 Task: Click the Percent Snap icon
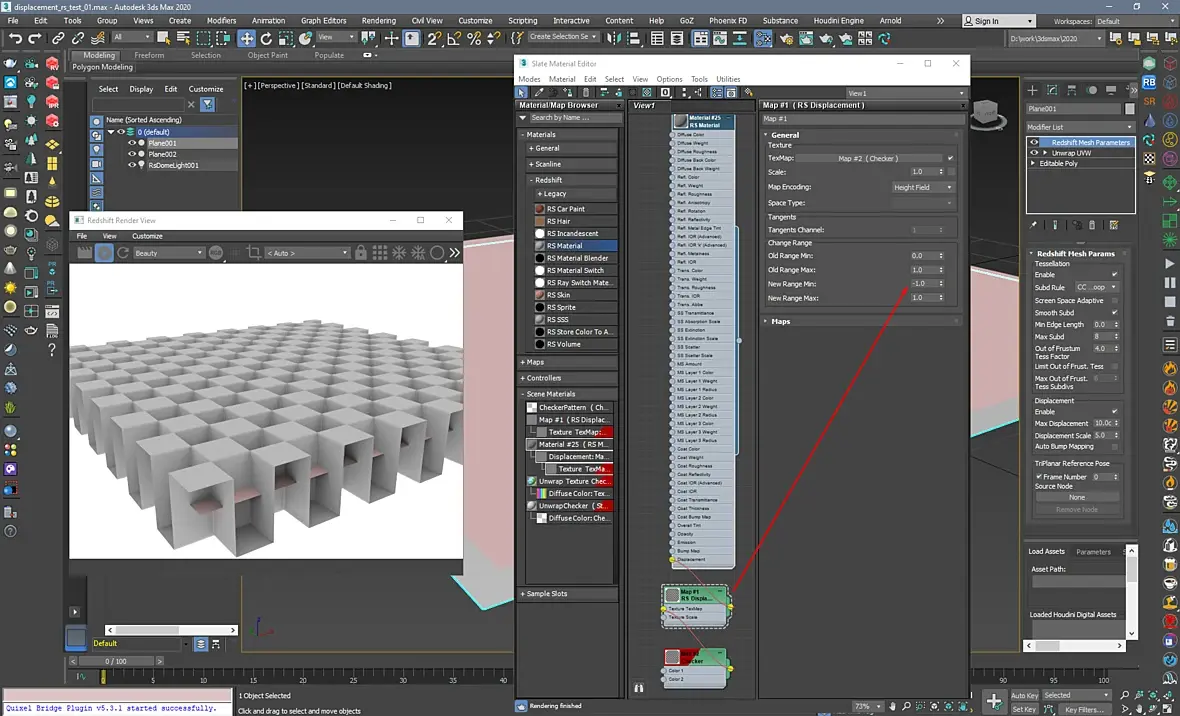click(x=475, y=38)
